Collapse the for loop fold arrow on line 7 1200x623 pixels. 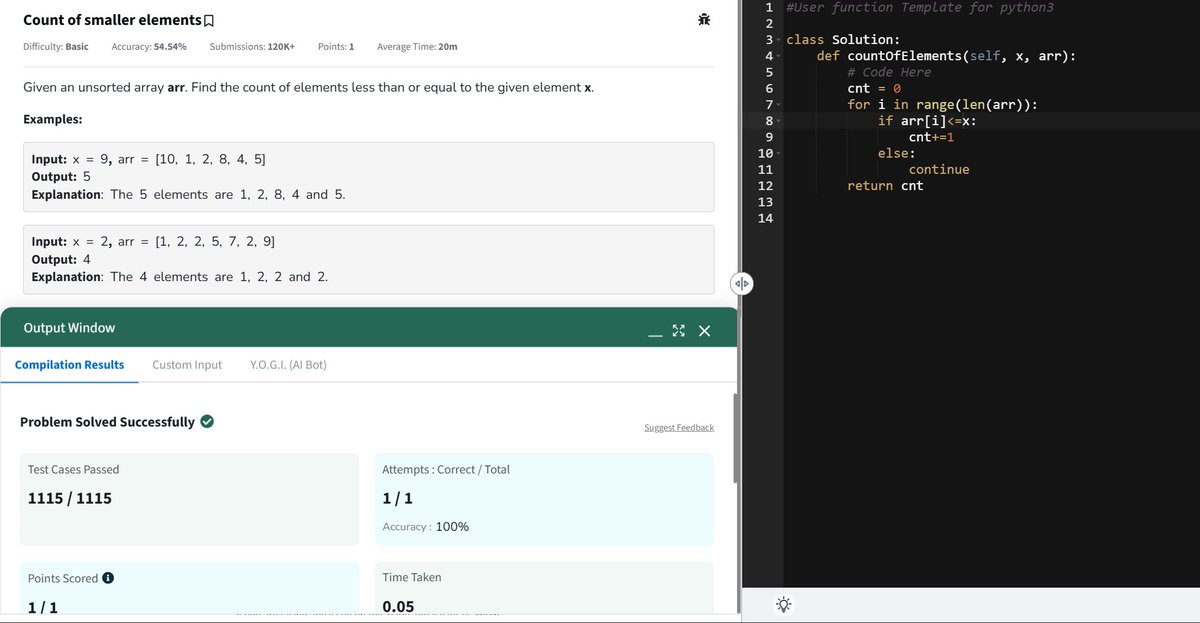(x=779, y=105)
